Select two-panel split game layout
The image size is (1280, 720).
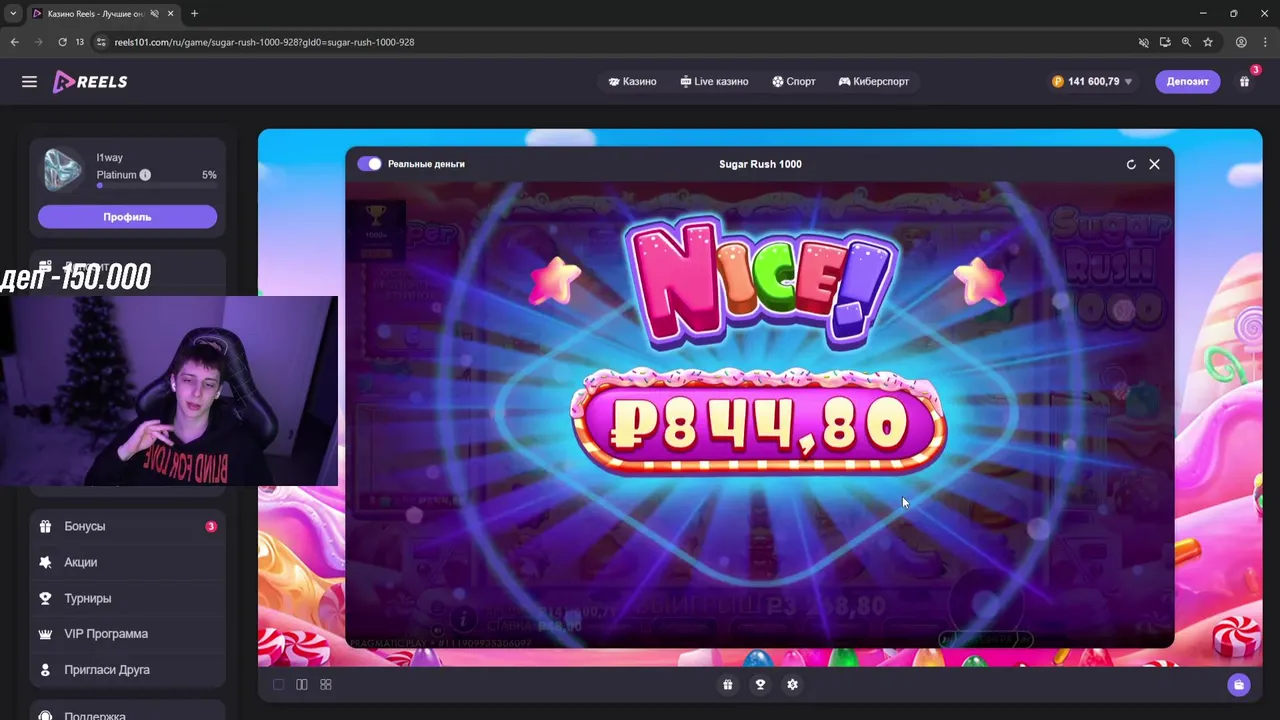pyautogui.click(x=301, y=685)
